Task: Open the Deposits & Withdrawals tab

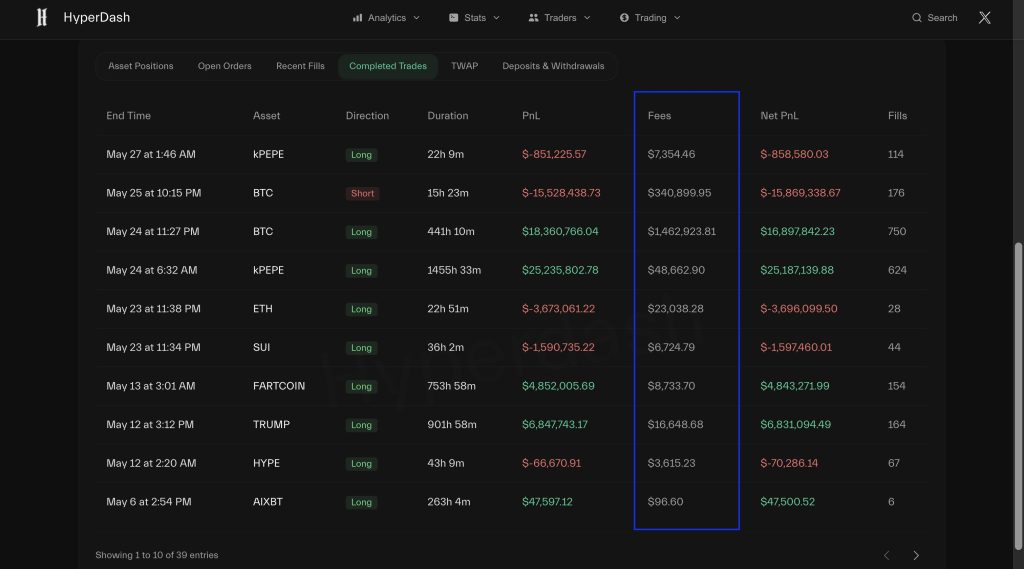Action: (553, 66)
